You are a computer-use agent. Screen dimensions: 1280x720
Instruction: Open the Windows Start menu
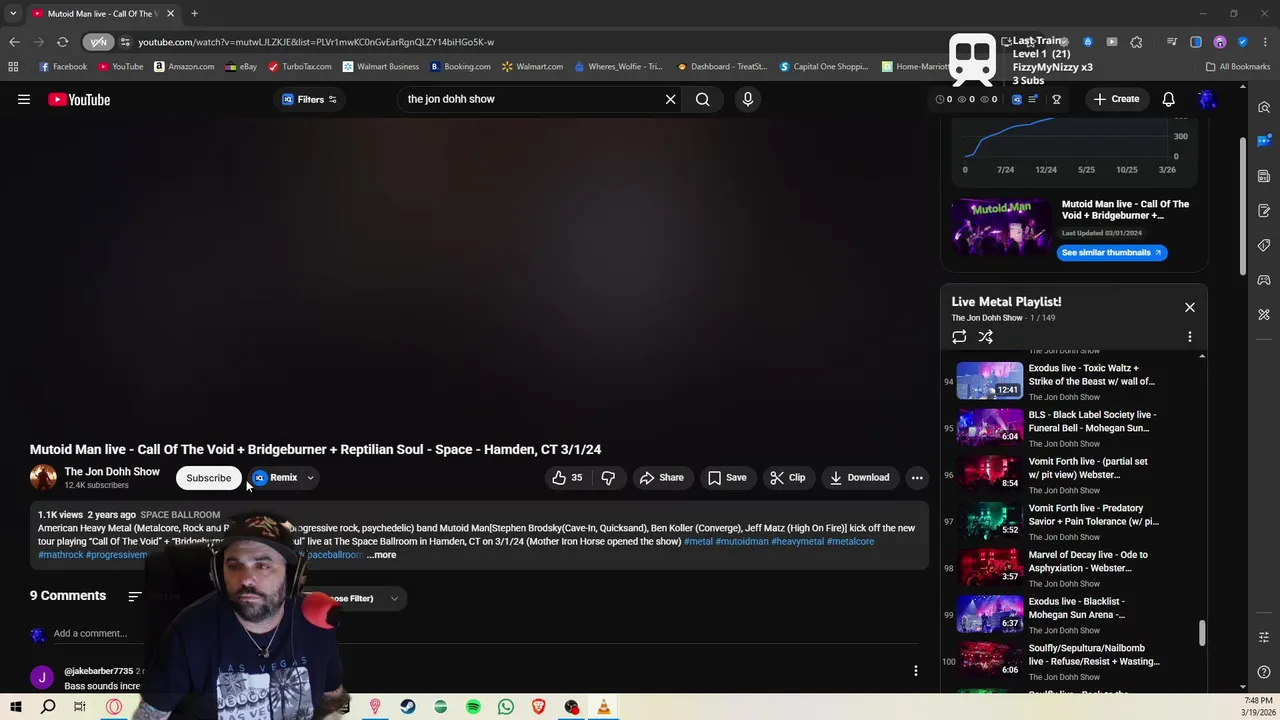tap(15, 707)
